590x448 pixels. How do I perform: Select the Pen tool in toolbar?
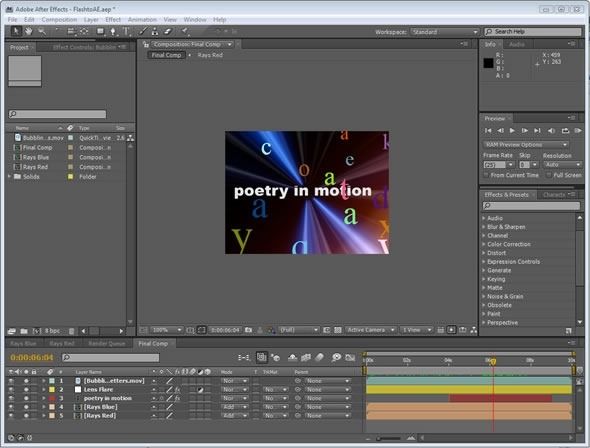pyautogui.click(x=113, y=32)
